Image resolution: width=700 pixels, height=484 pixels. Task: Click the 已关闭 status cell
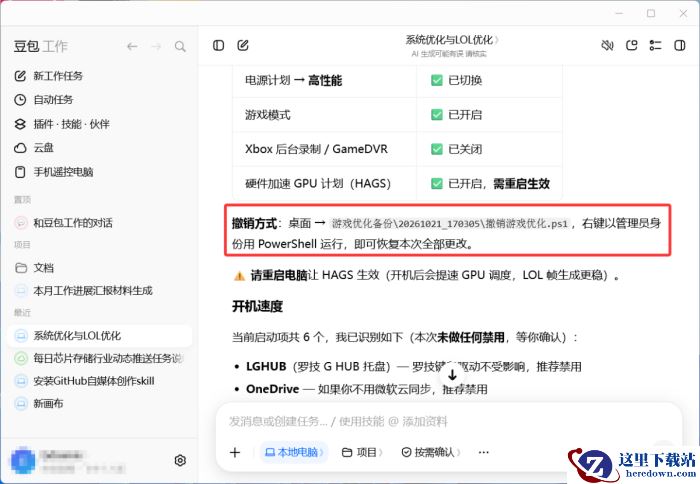(x=489, y=149)
